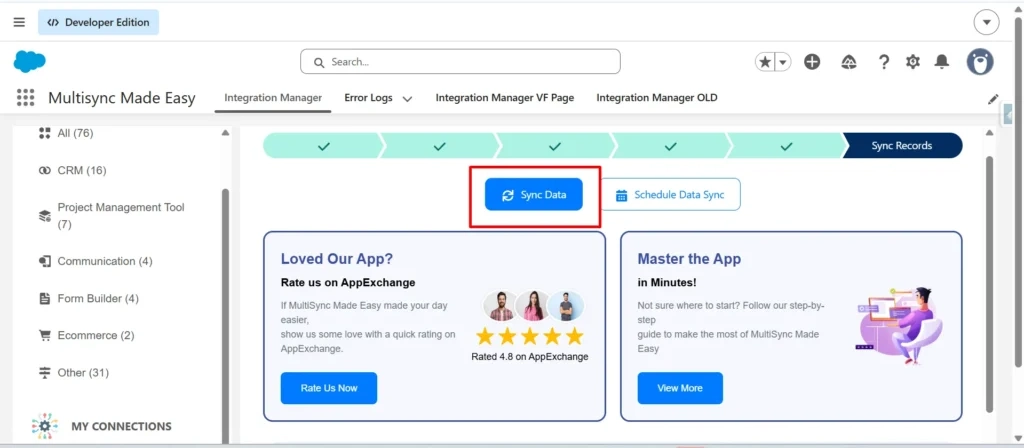Select the Ecommerce (2) category

(x=96, y=336)
